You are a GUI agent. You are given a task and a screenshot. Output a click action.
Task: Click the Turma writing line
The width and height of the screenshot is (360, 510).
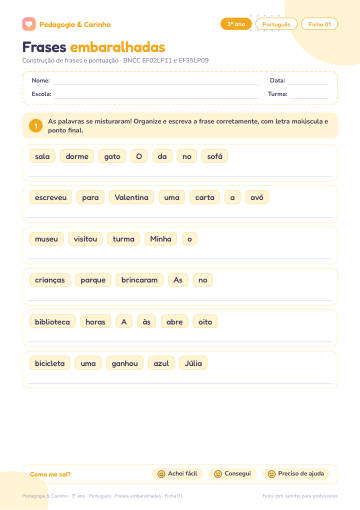coord(309,98)
